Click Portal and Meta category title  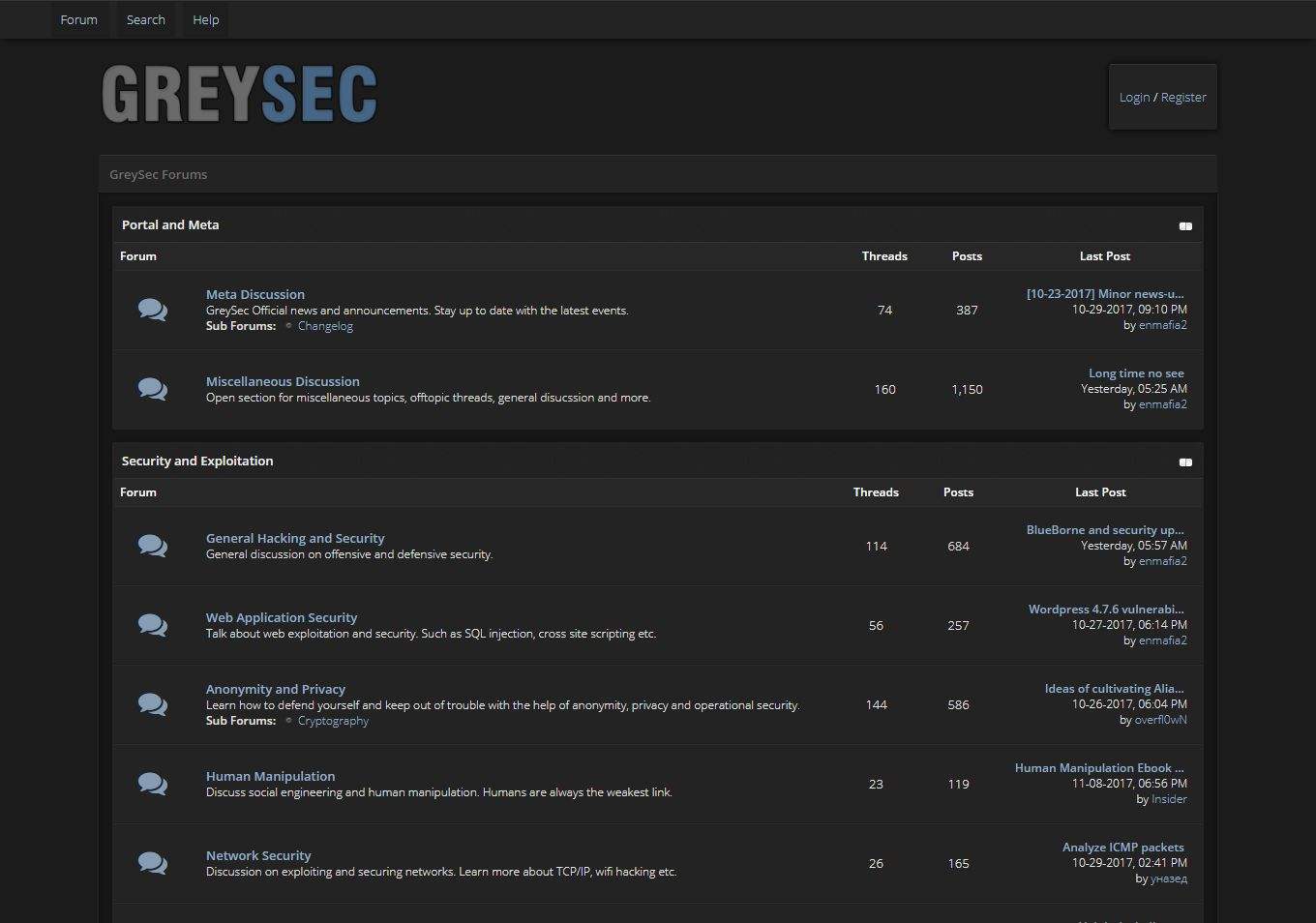pyautogui.click(x=170, y=224)
